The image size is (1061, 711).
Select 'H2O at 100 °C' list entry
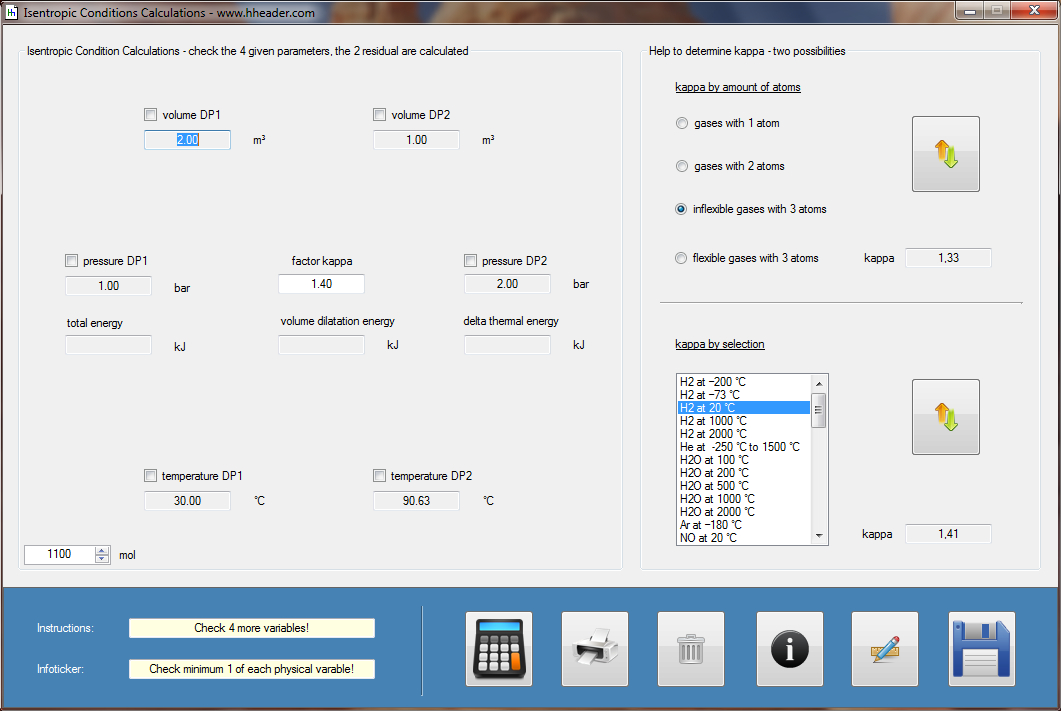point(744,460)
